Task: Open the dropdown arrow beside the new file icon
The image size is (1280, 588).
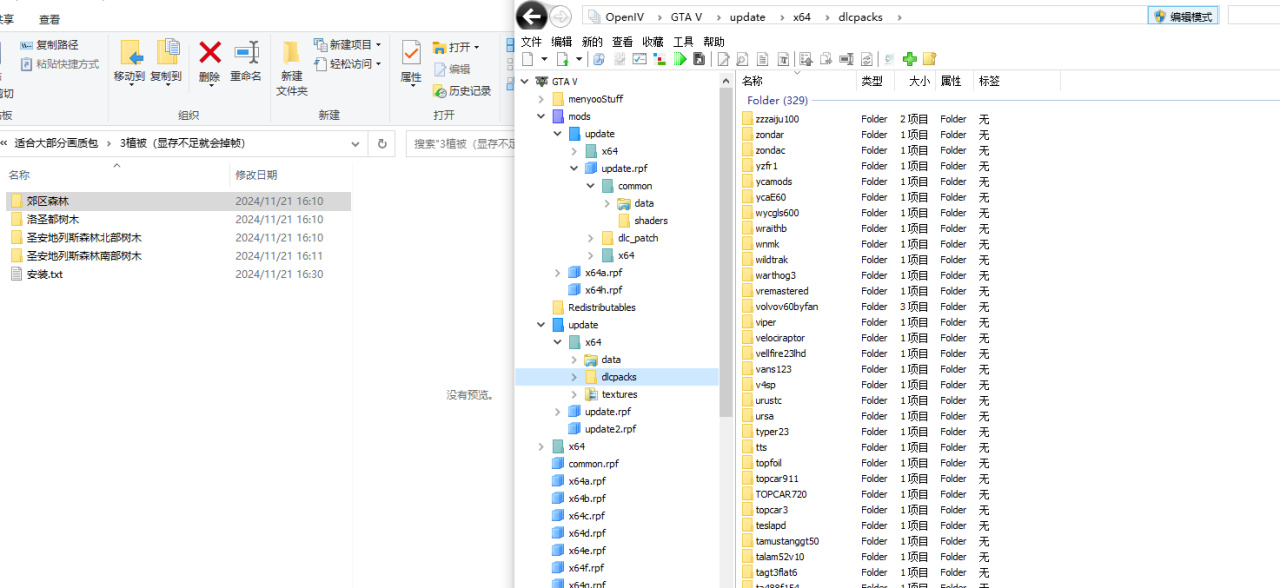Action: click(544, 59)
